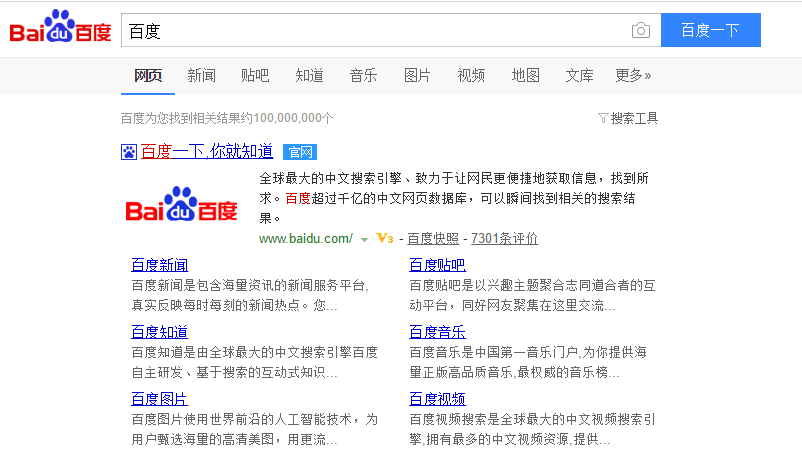Open the 地图 tab
This screenshot has width=802, height=456.
(x=525, y=76)
